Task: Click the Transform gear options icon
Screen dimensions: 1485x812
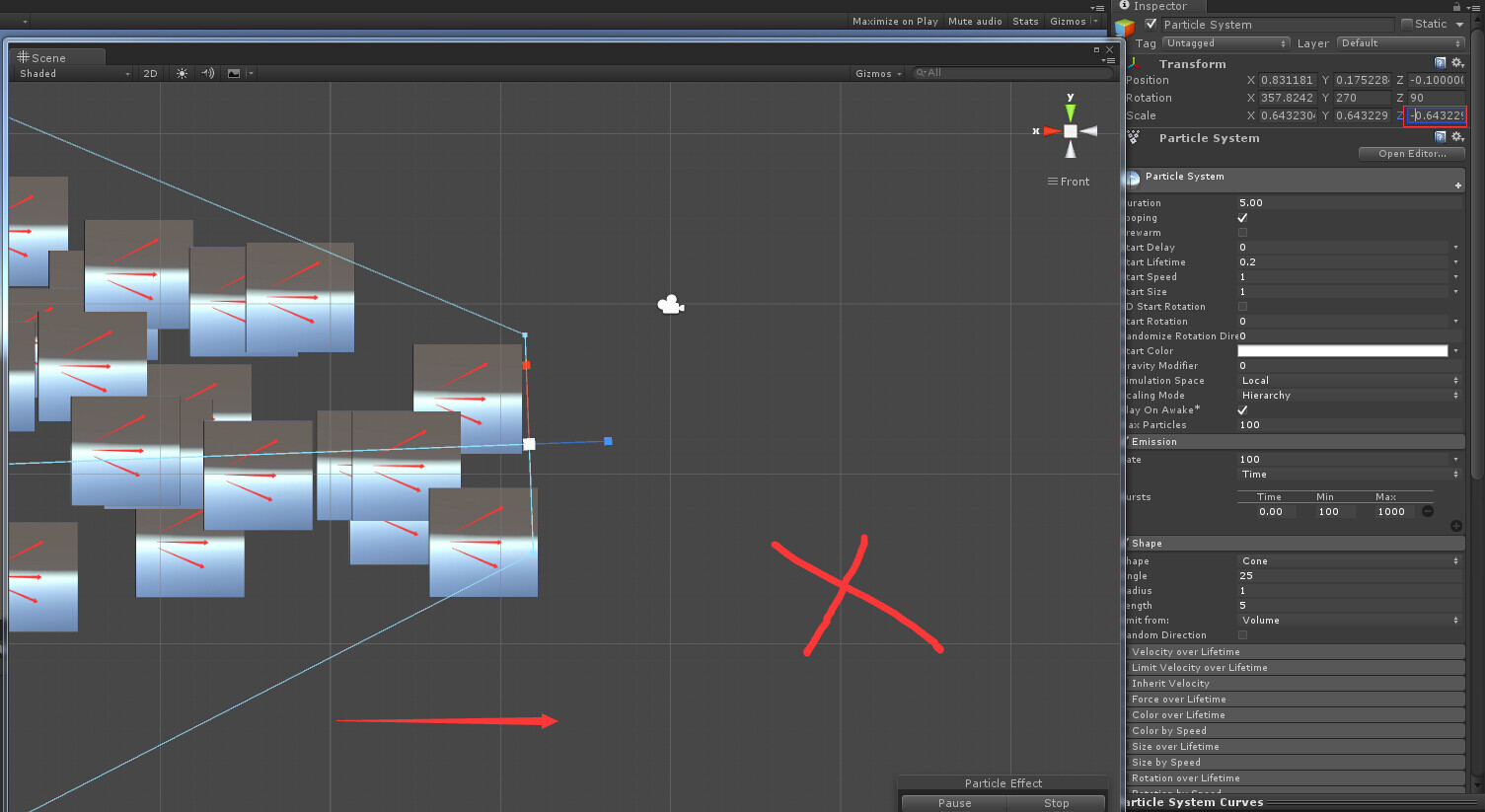Action: [1457, 62]
